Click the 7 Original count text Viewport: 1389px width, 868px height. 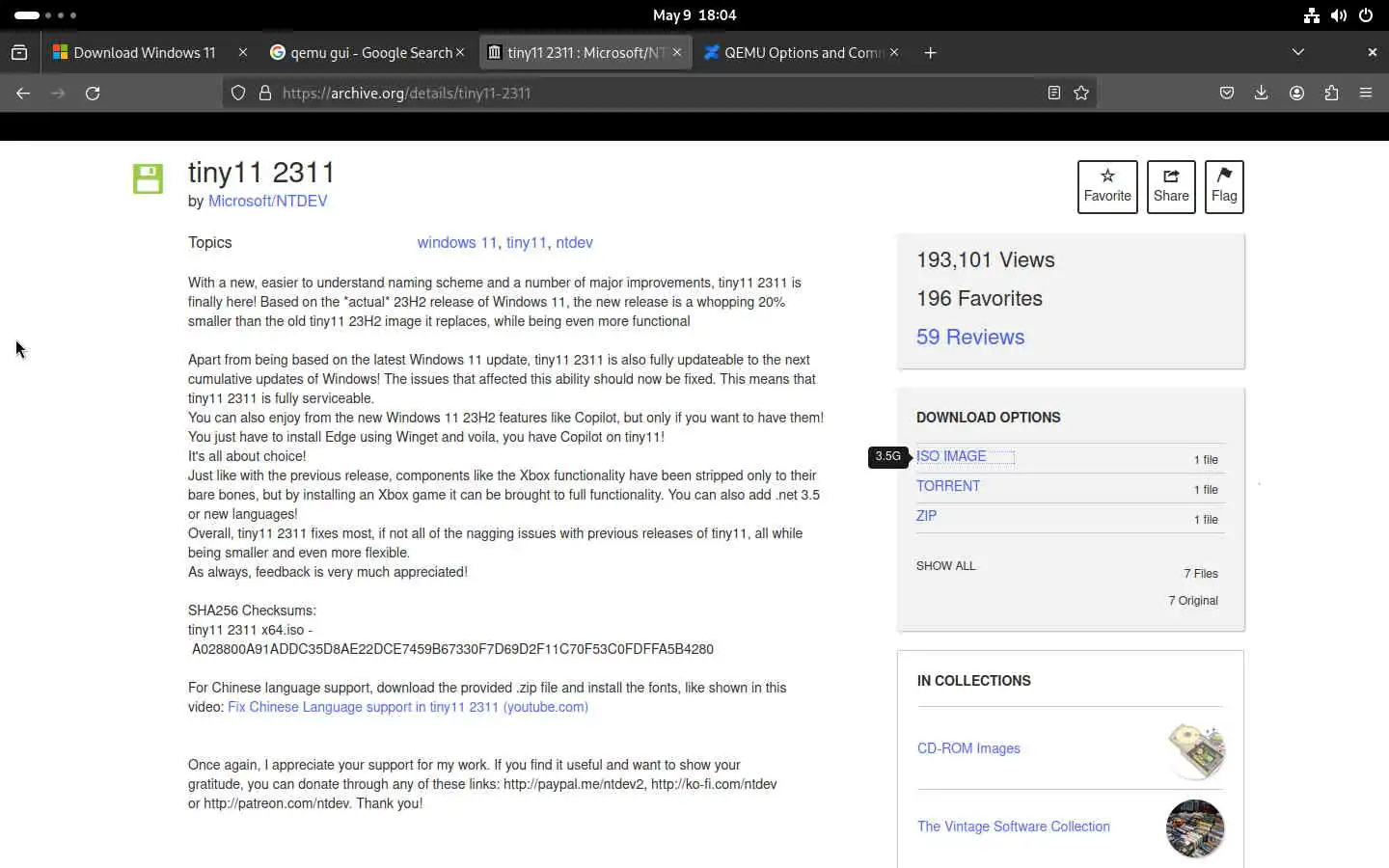(x=1193, y=600)
